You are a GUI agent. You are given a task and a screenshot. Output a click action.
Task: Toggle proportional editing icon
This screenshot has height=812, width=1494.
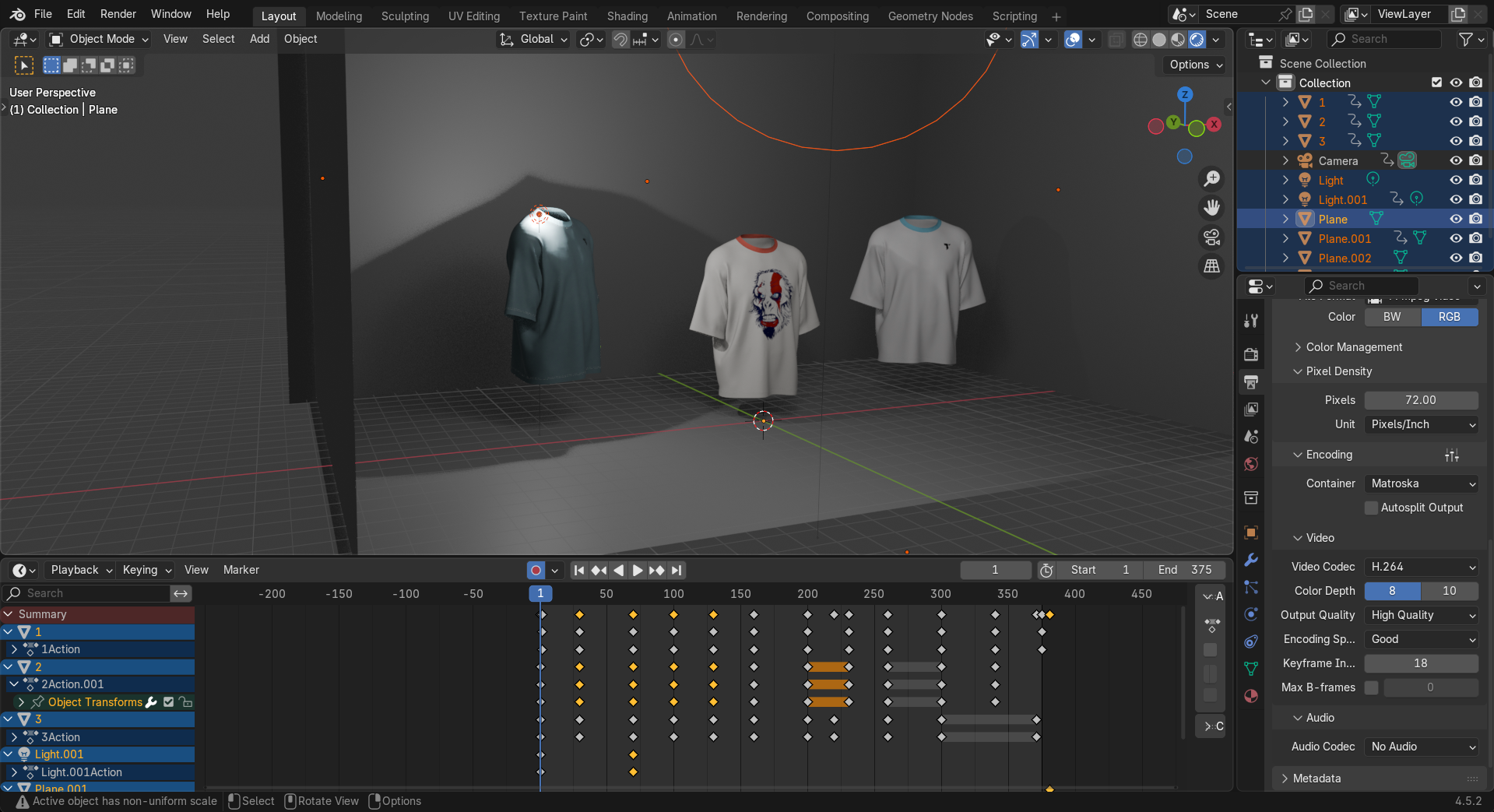coord(677,40)
